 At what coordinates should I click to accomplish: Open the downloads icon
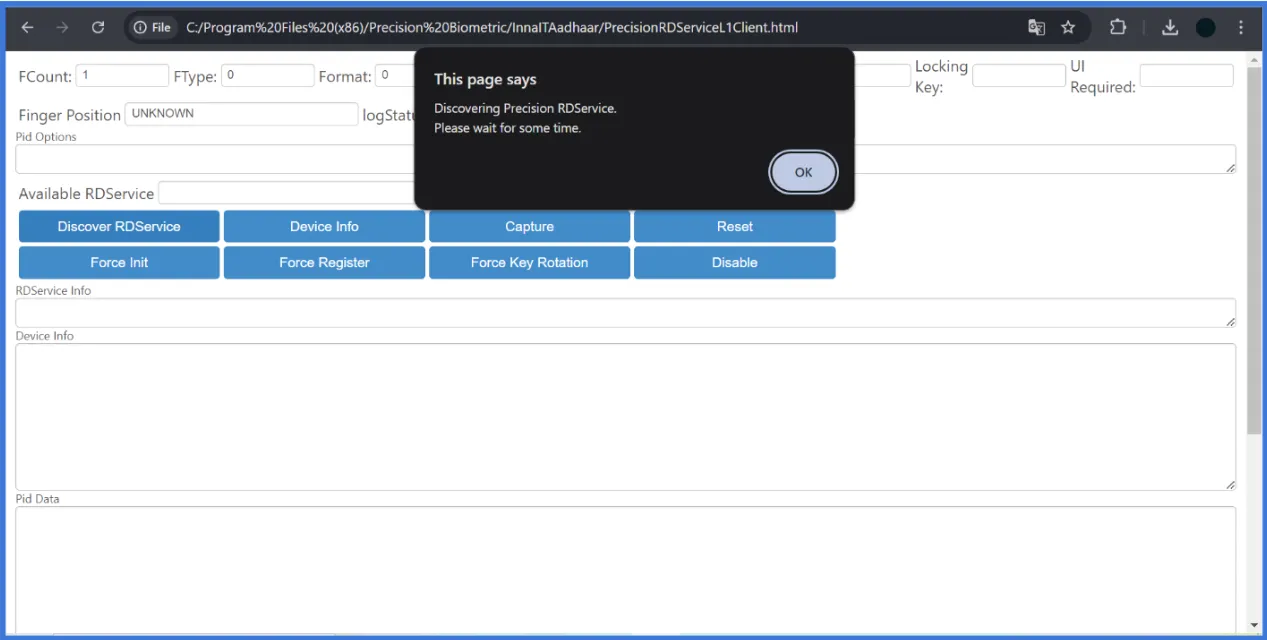[1171, 28]
